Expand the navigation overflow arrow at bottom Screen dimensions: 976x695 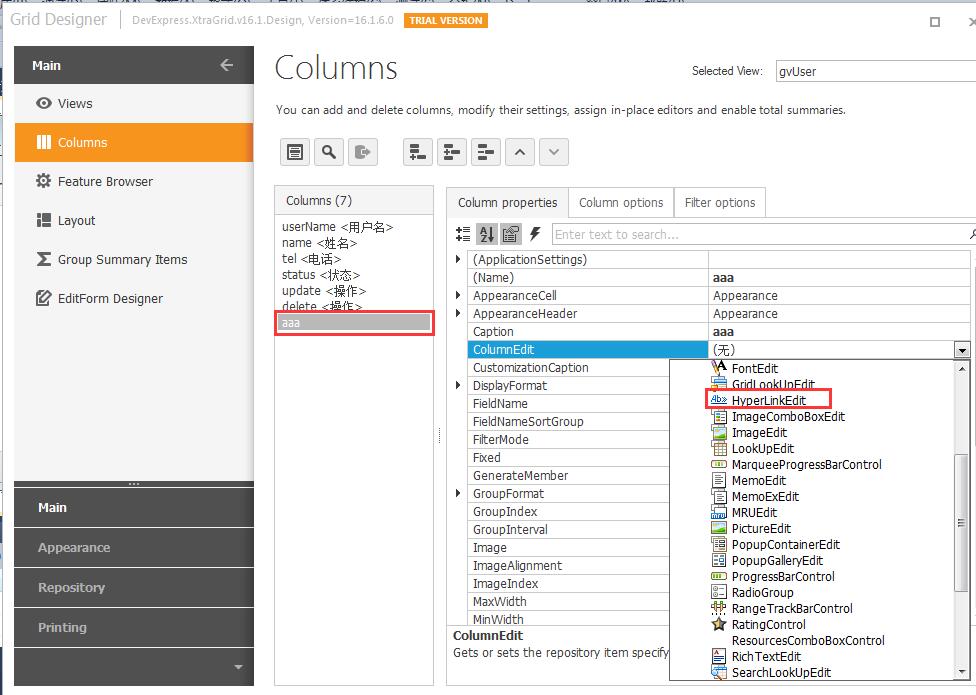[238, 667]
